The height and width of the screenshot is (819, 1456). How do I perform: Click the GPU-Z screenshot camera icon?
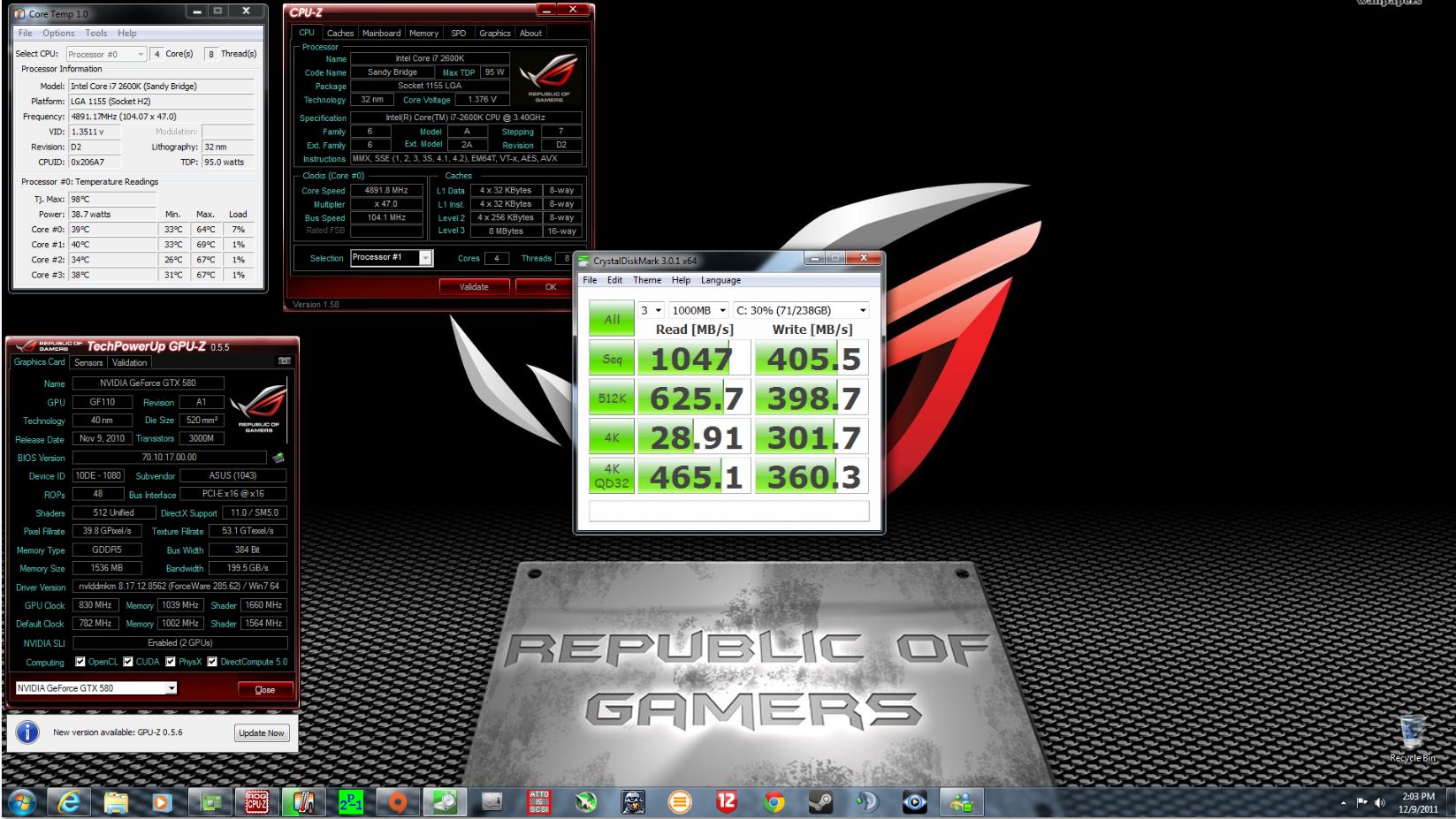point(284,360)
